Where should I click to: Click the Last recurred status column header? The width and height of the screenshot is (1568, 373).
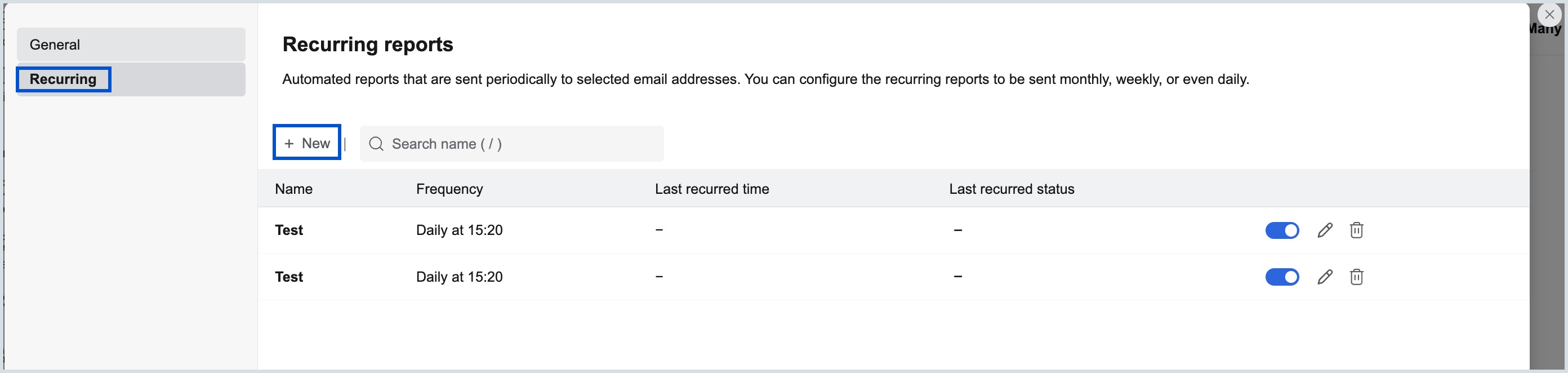pos(1012,189)
